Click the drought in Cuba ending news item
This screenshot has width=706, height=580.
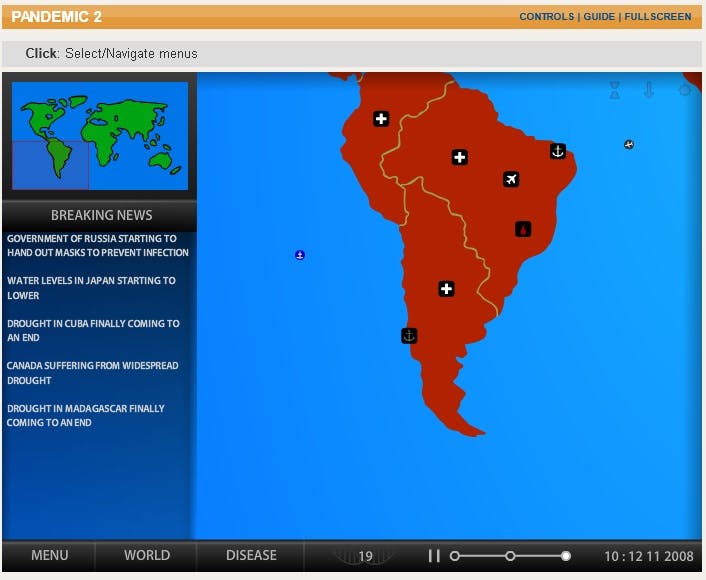pyautogui.click(x=93, y=330)
